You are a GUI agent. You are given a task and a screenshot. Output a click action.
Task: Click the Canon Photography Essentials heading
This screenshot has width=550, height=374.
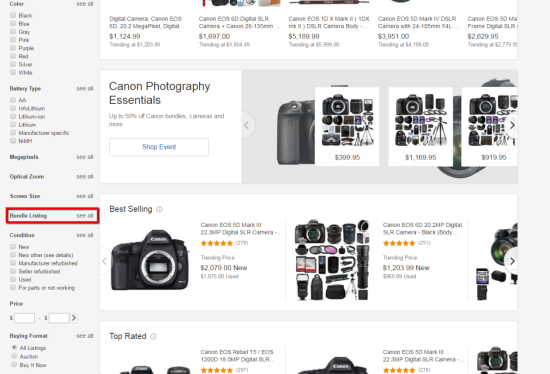pos(160,93)
